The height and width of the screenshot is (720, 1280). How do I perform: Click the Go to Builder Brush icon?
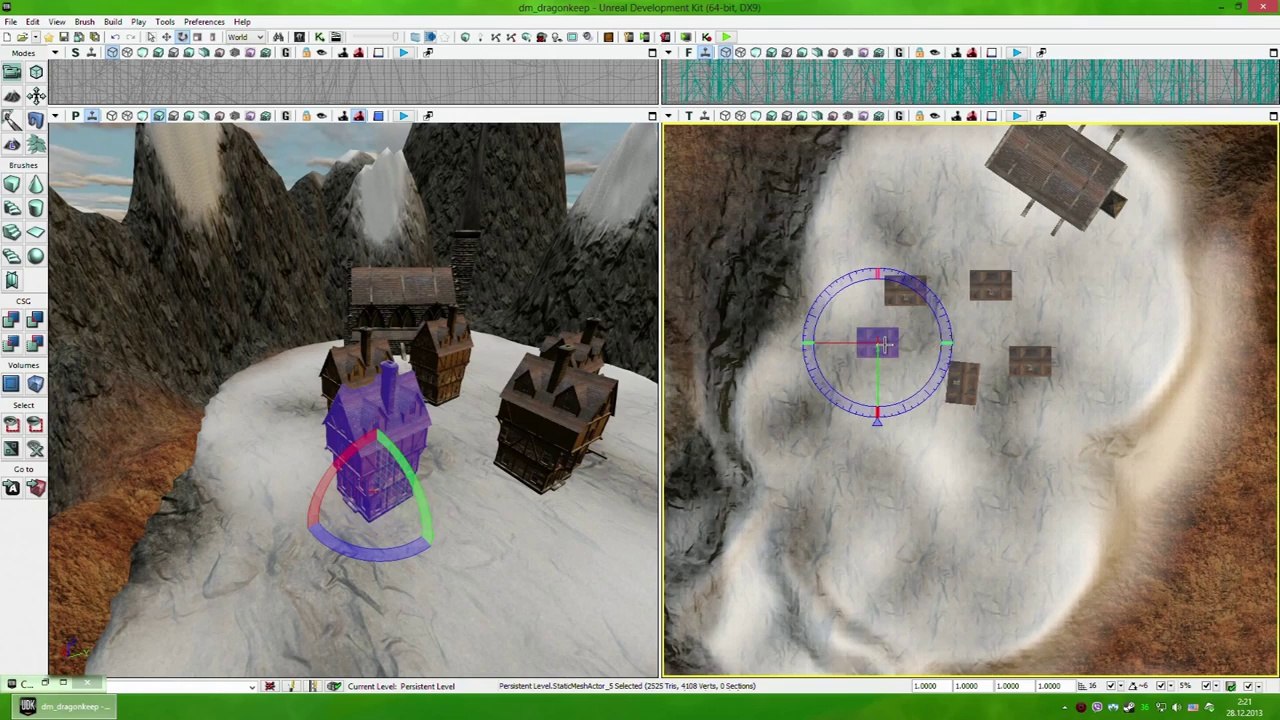[36, 488]
